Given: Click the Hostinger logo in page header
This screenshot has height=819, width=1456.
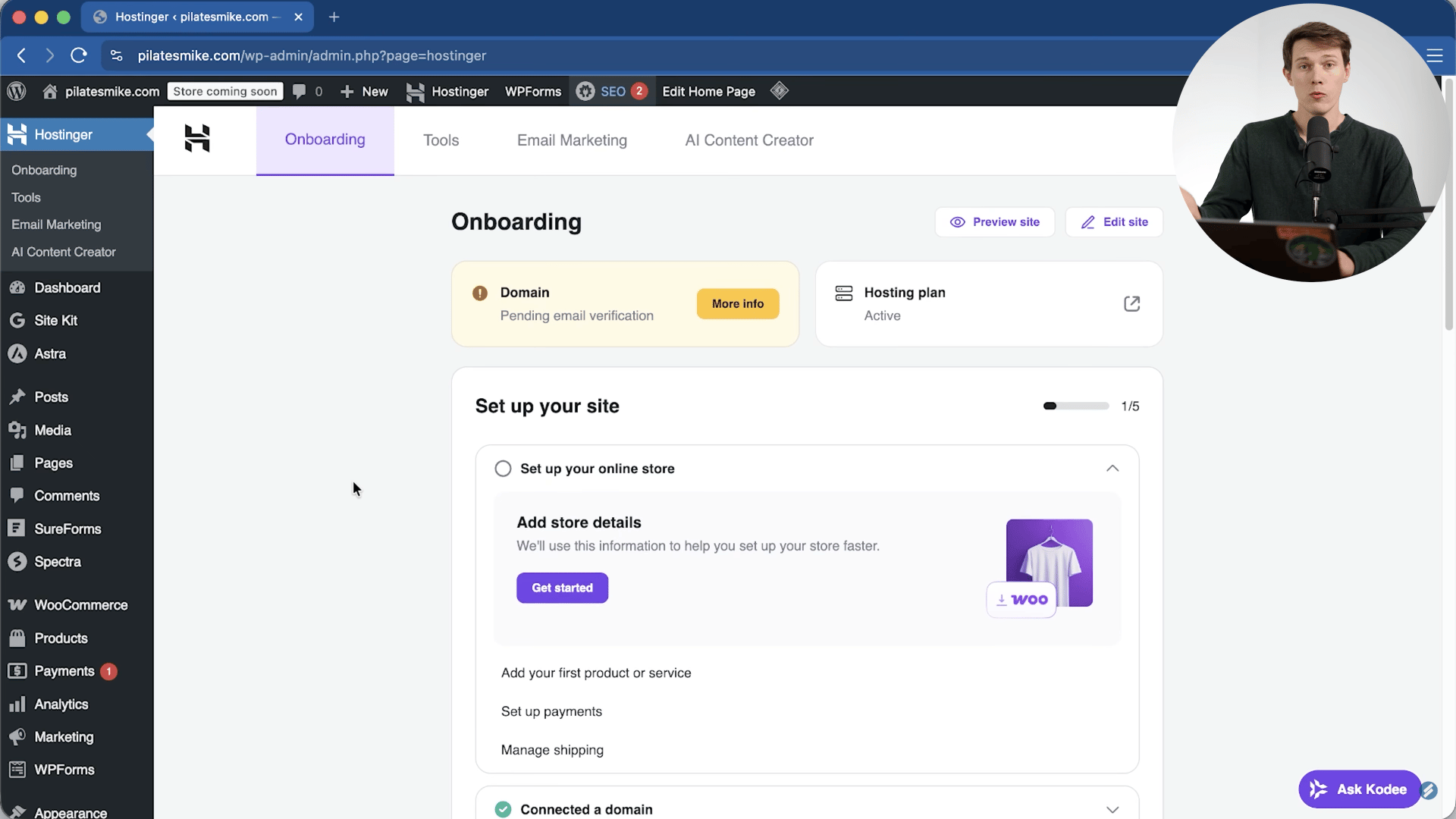Looking at the screenshot, I should 197,139.
